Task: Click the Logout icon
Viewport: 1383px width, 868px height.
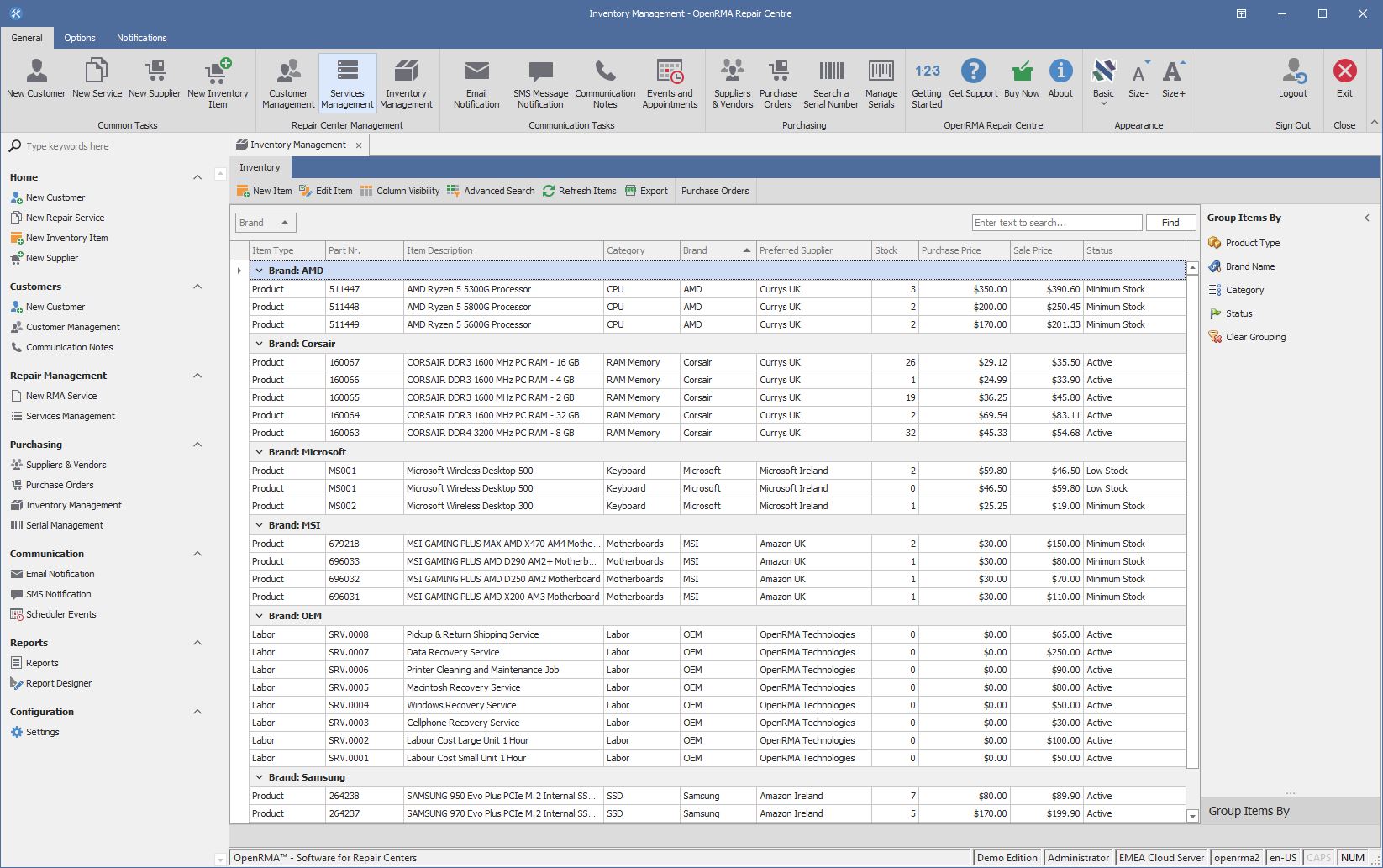Action: coord(1293,78)
